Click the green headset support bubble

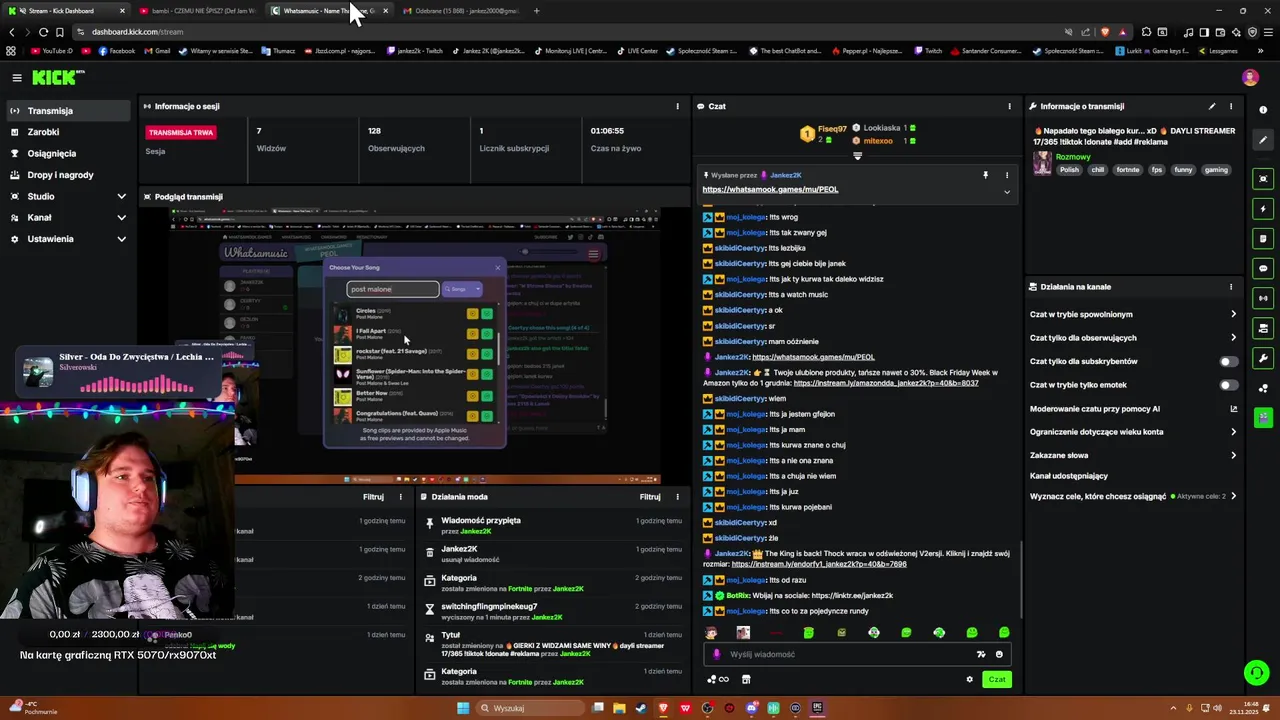[1256, 673]
